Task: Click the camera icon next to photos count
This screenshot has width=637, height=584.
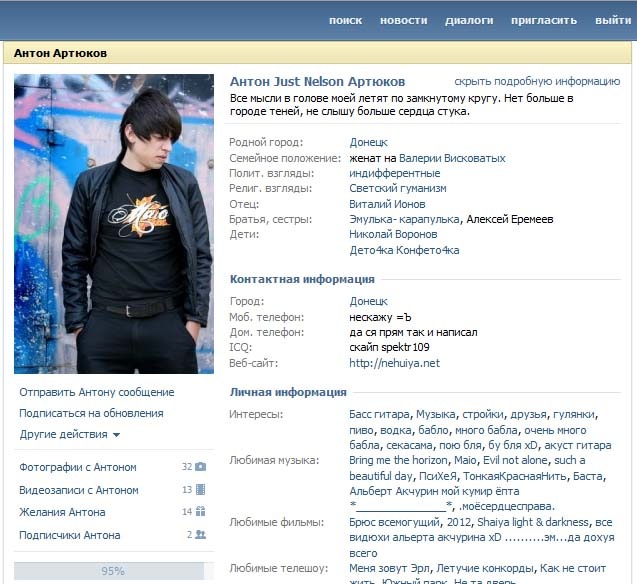Action: click(201, 467)
